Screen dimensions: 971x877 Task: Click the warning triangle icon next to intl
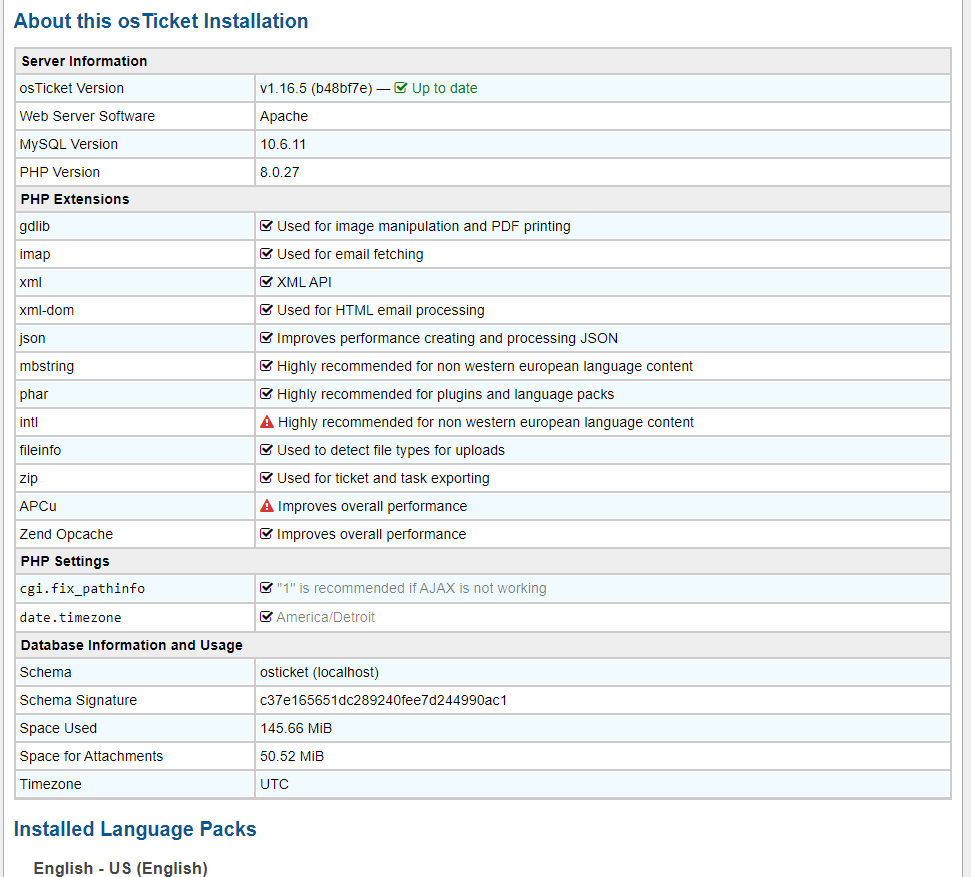(267, 422)
